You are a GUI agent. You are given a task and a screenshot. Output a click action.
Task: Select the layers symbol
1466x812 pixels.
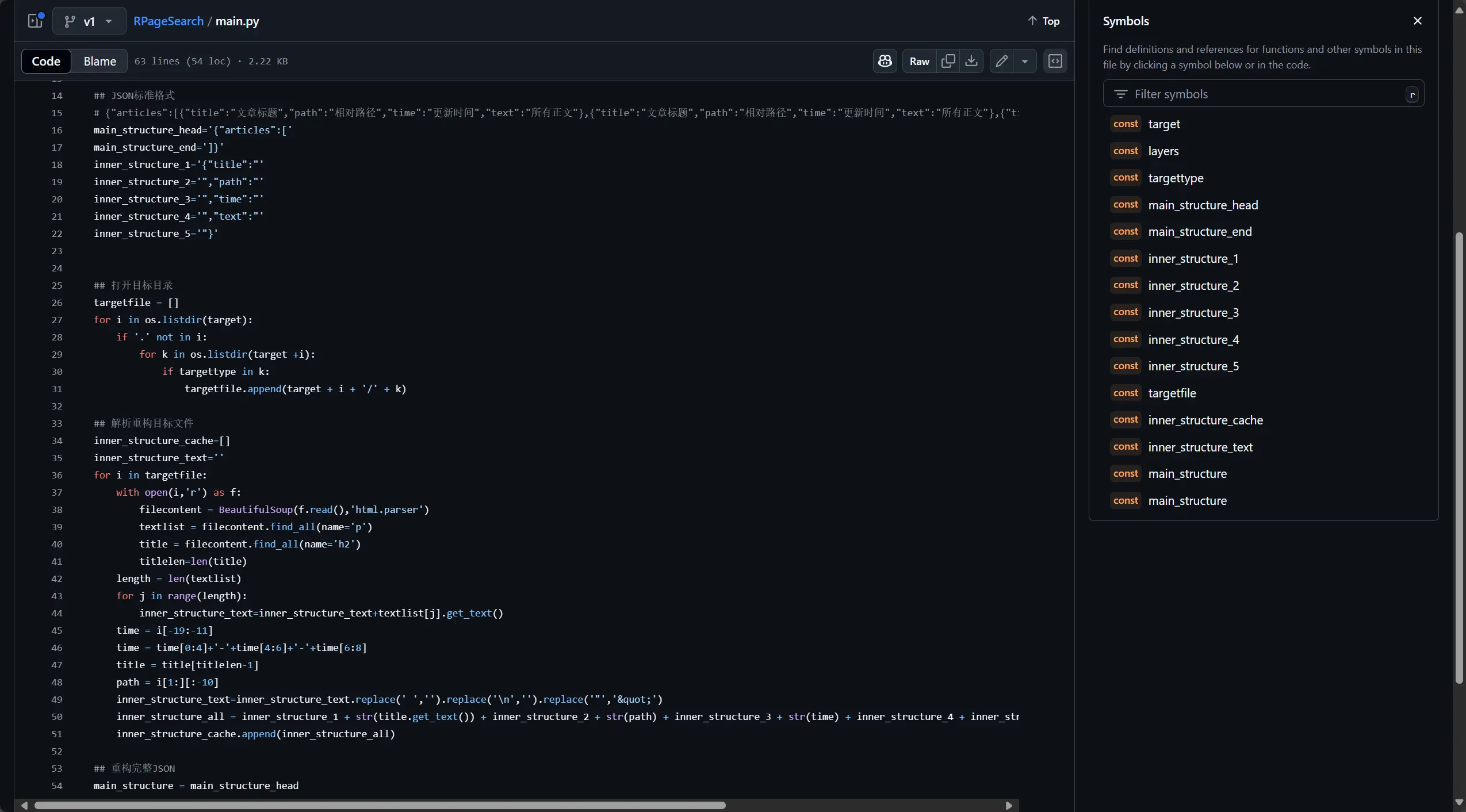tap(1163, 151)
